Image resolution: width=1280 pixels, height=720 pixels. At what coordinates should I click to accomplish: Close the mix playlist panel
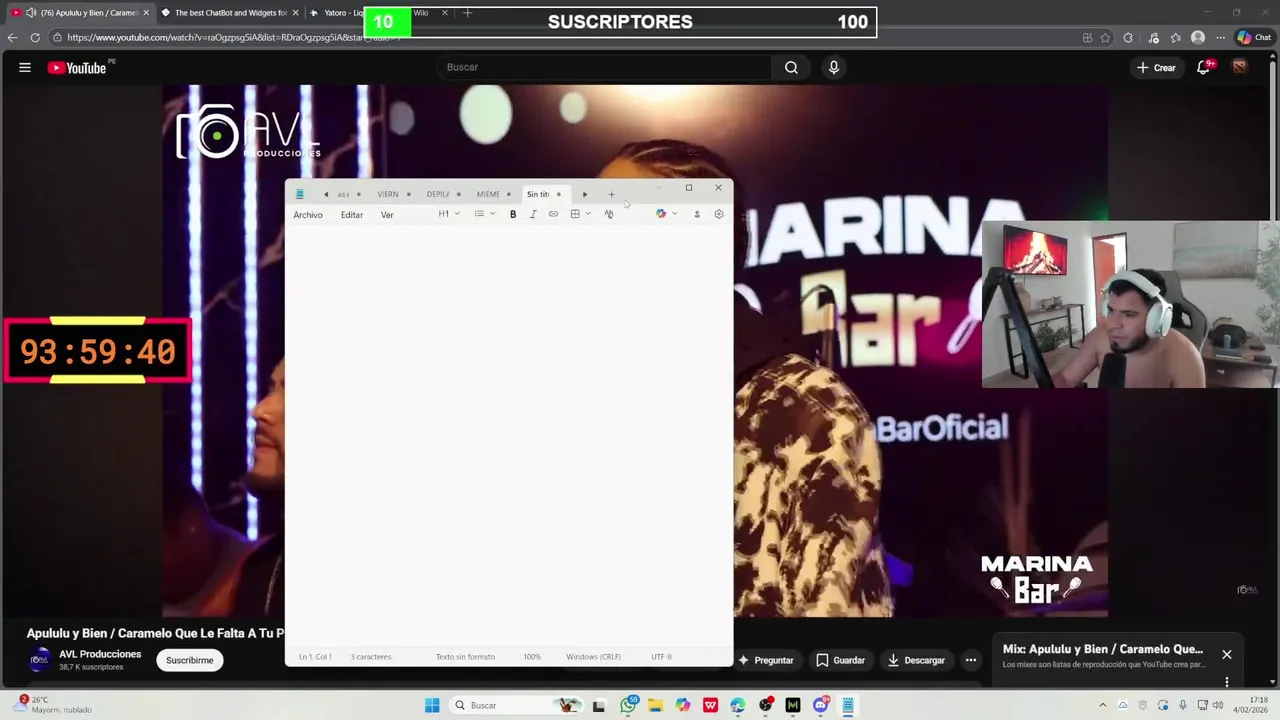pyautogui.click(x=1227, y=655)
